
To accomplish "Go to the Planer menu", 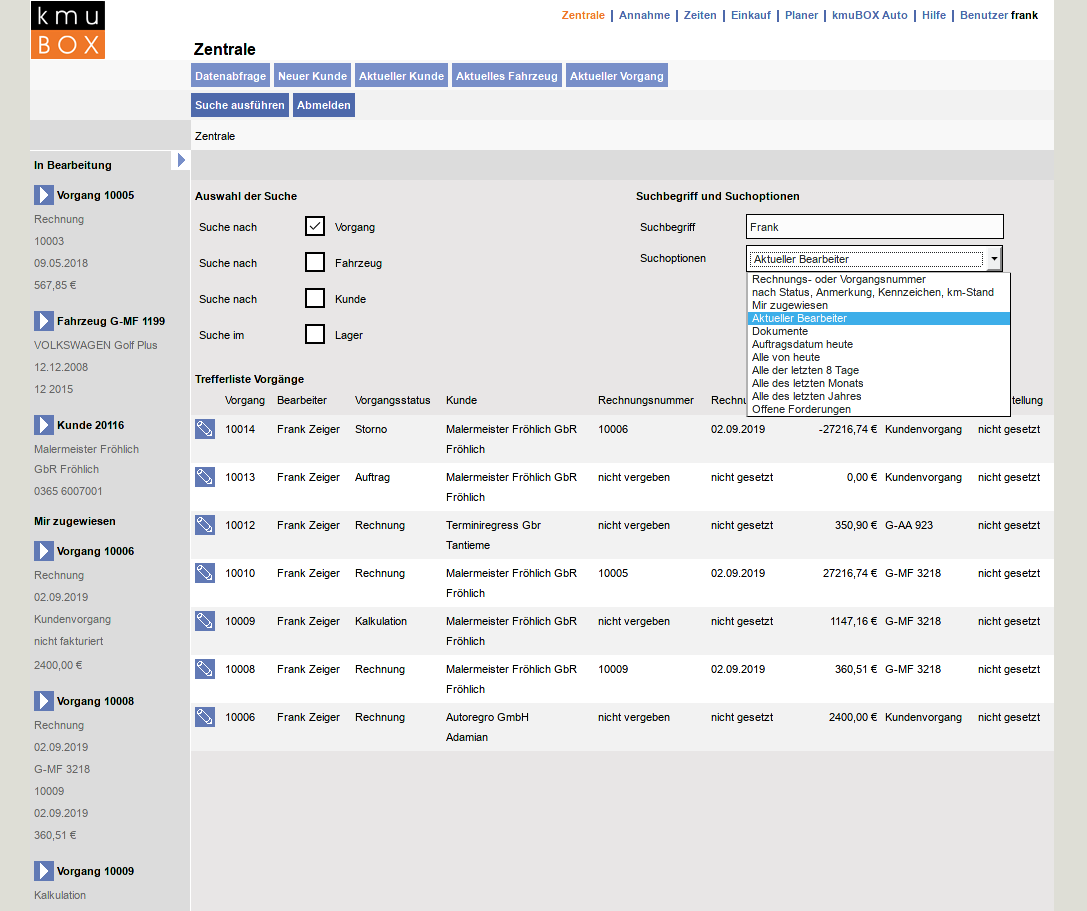I will point(801,15).
